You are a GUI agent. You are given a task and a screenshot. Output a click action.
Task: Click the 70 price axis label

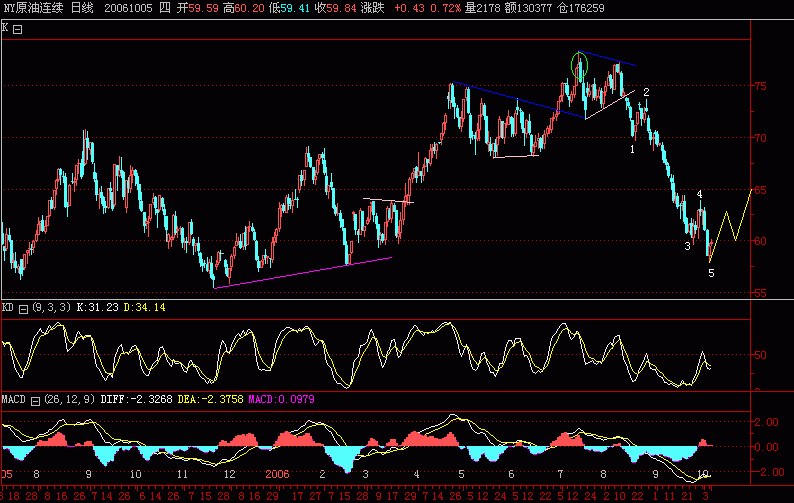point(760,138)
